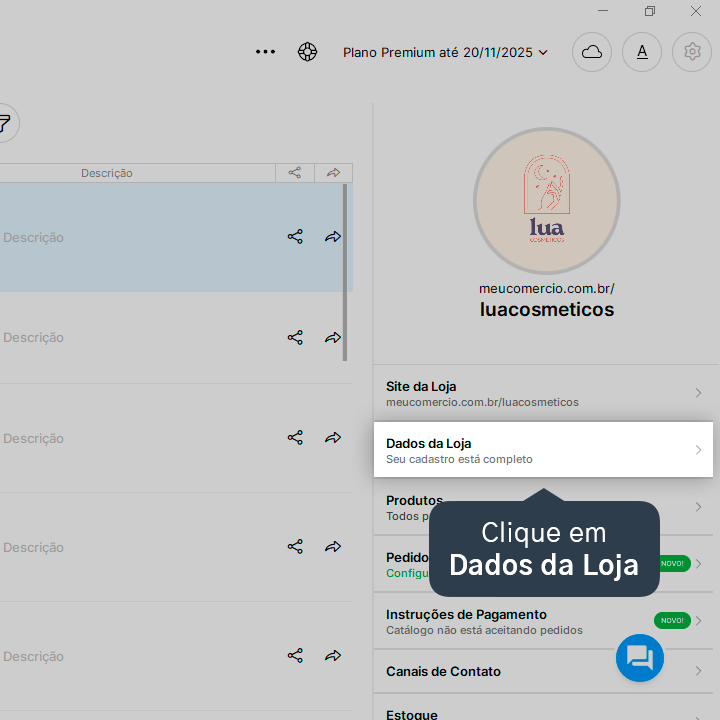The image size is (720, 720).
Task: Expand the Plano Premium plan dropdown
Action: click(x=445, y=52)
